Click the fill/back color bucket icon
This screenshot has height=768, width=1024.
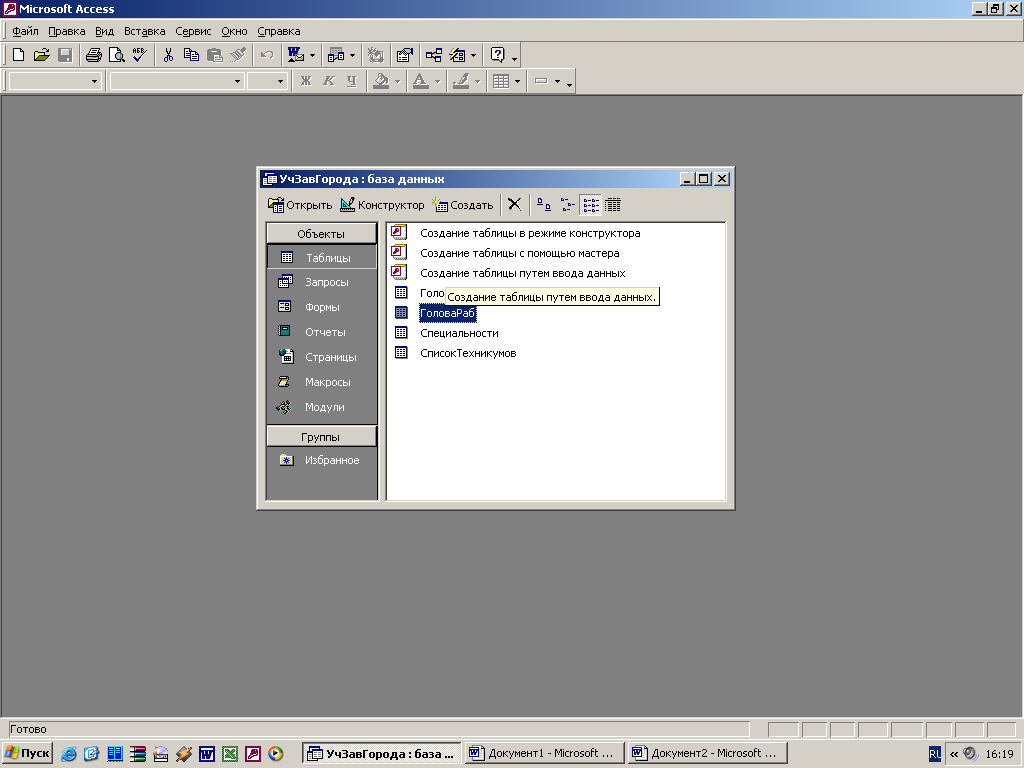[381, 81]
